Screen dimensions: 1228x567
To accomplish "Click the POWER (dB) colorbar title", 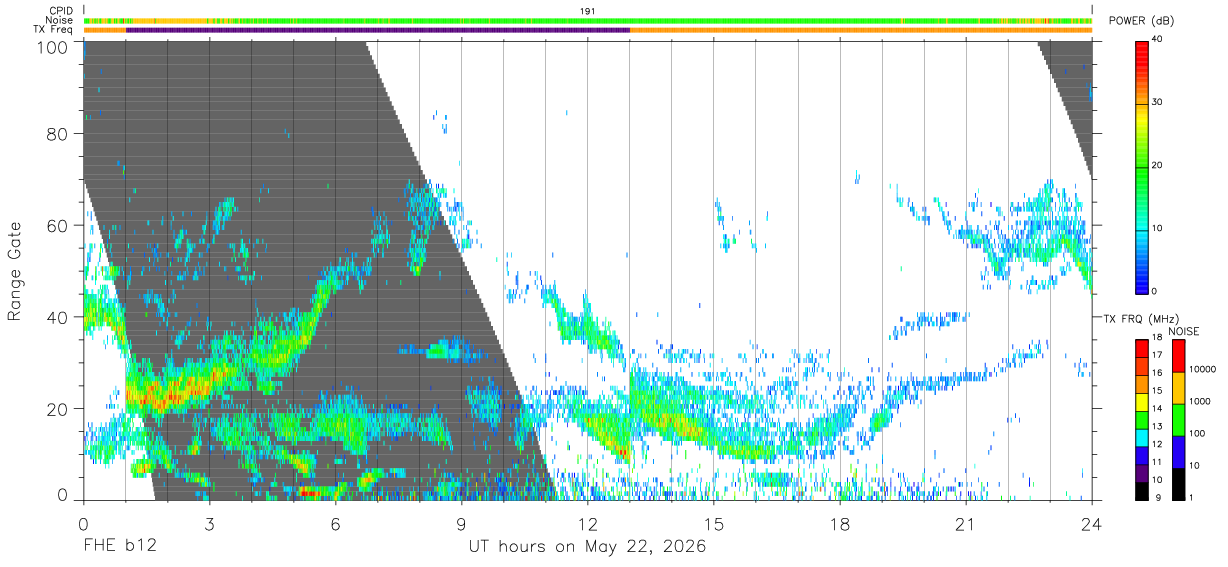I will [x=1143, y=21].
